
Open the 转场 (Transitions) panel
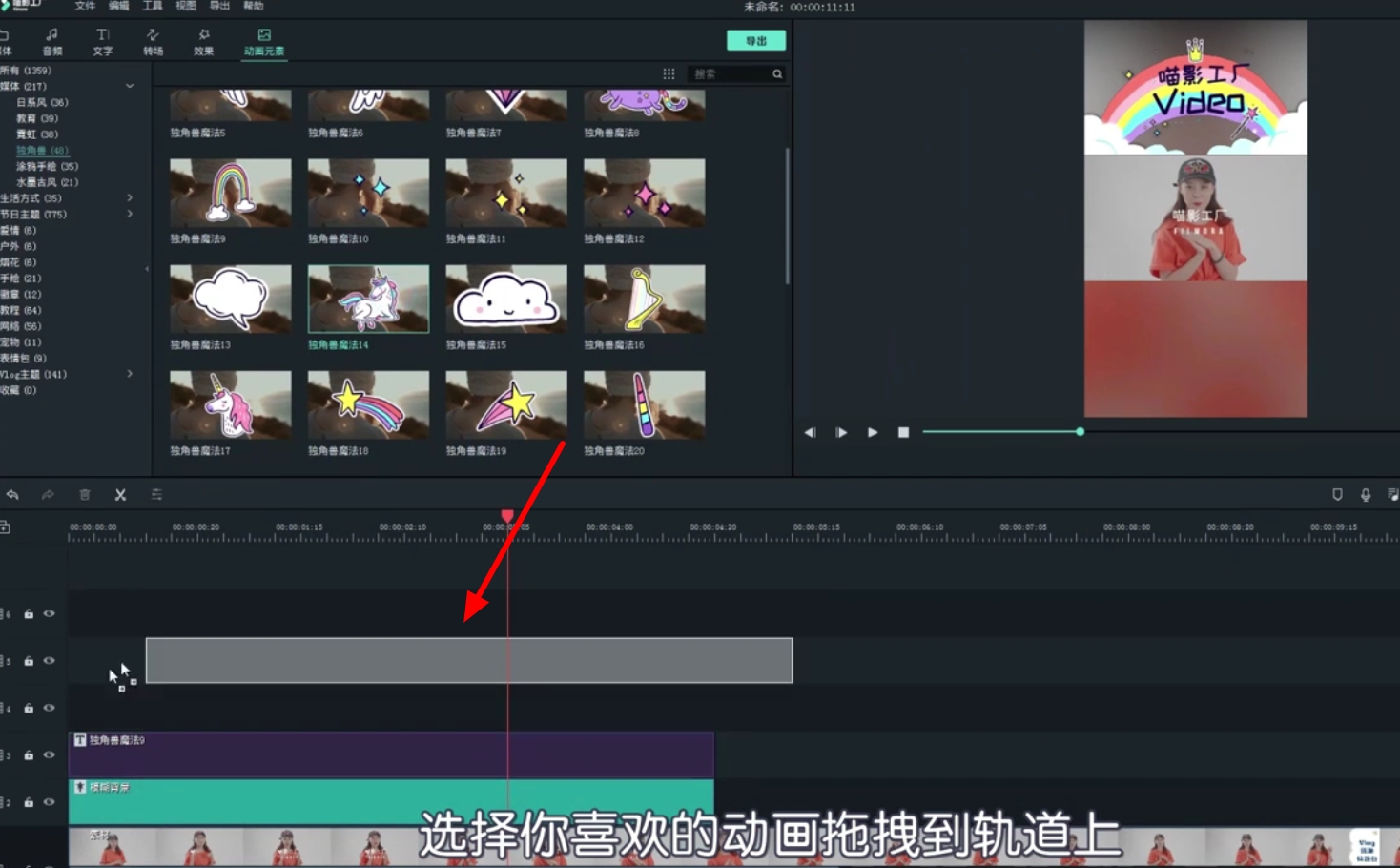(x=153, y=42)
